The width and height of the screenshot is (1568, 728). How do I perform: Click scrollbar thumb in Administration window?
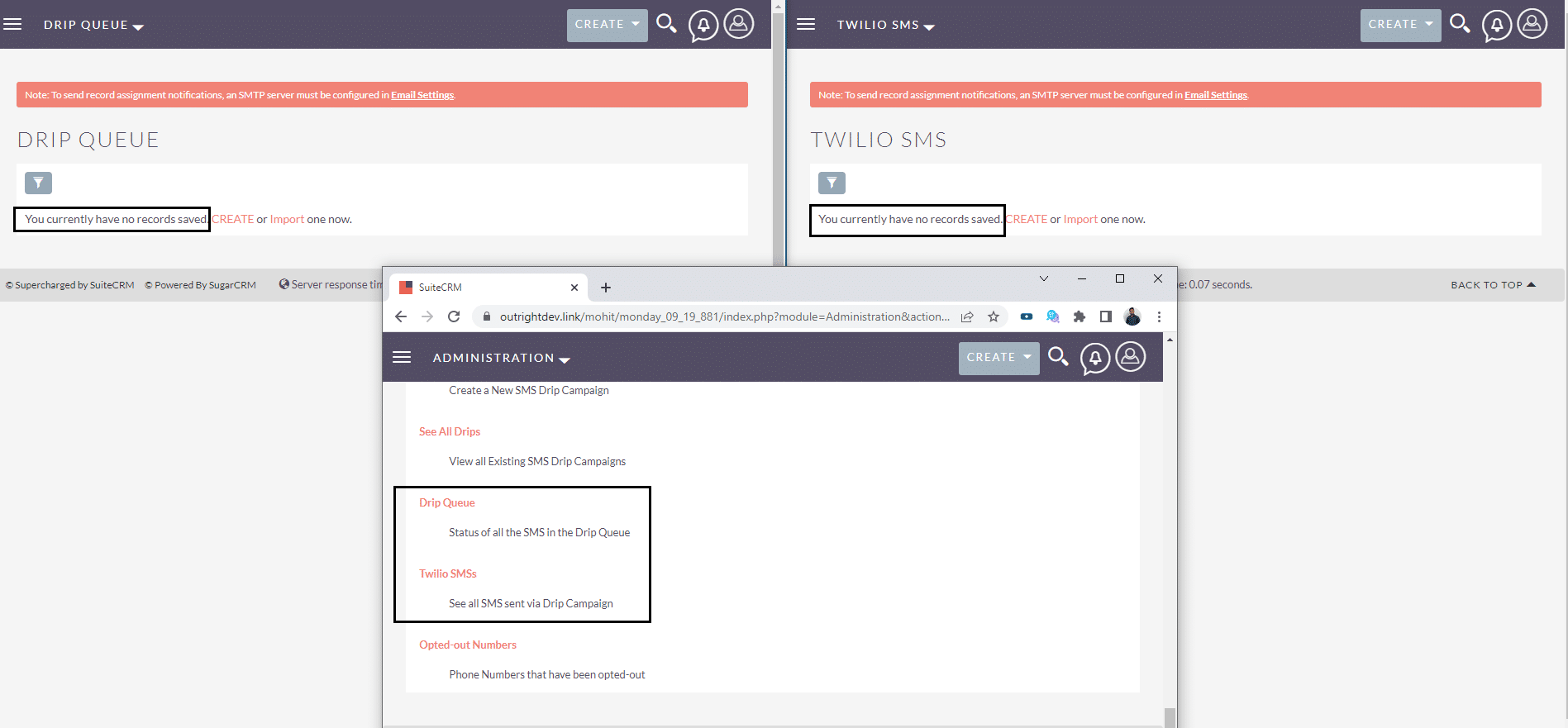coord(1170,717)
